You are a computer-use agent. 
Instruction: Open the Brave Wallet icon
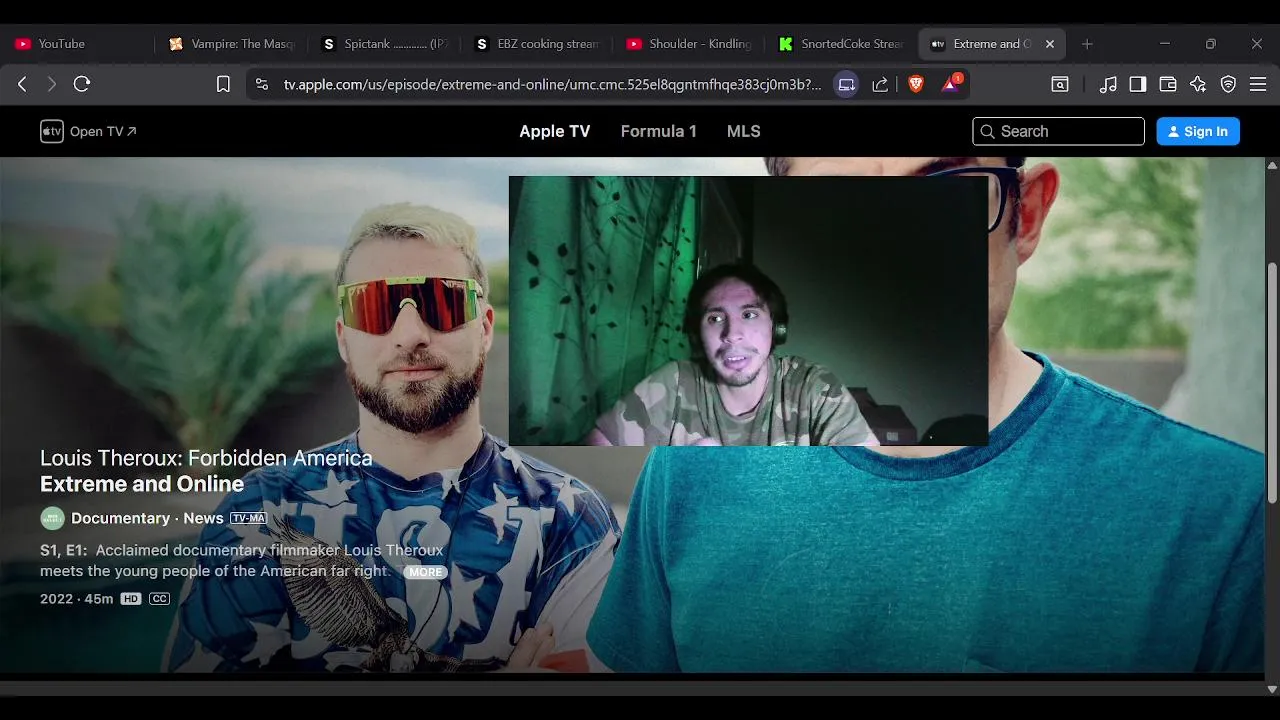pyautogui.click(x=1168, y=85)
